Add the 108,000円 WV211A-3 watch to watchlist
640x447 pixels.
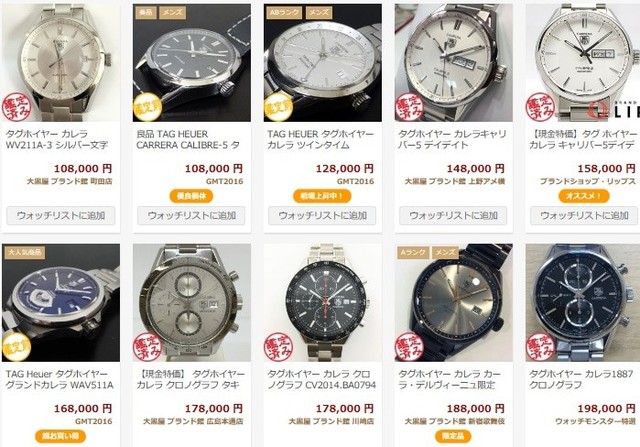61,216
